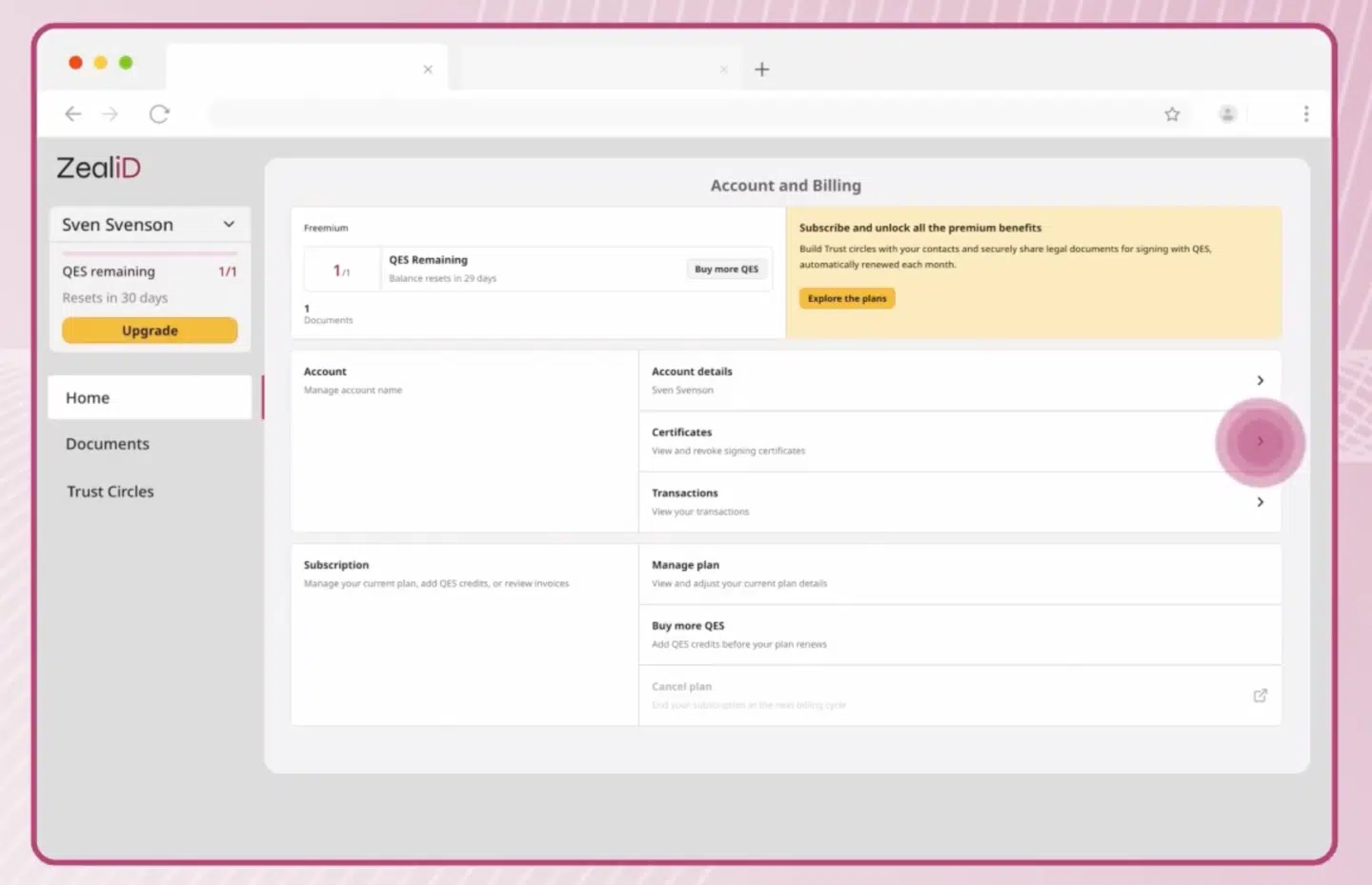Open Trust Circles in sidebar
The width and height of the screenshot is (1372, 885).
(x=111, y=492)
